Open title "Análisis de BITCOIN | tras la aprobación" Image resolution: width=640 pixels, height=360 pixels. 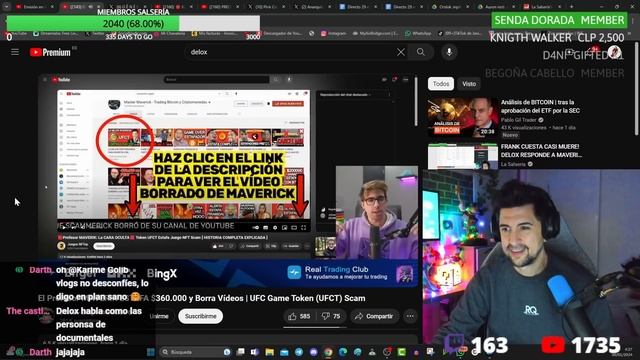pos(540,106)
